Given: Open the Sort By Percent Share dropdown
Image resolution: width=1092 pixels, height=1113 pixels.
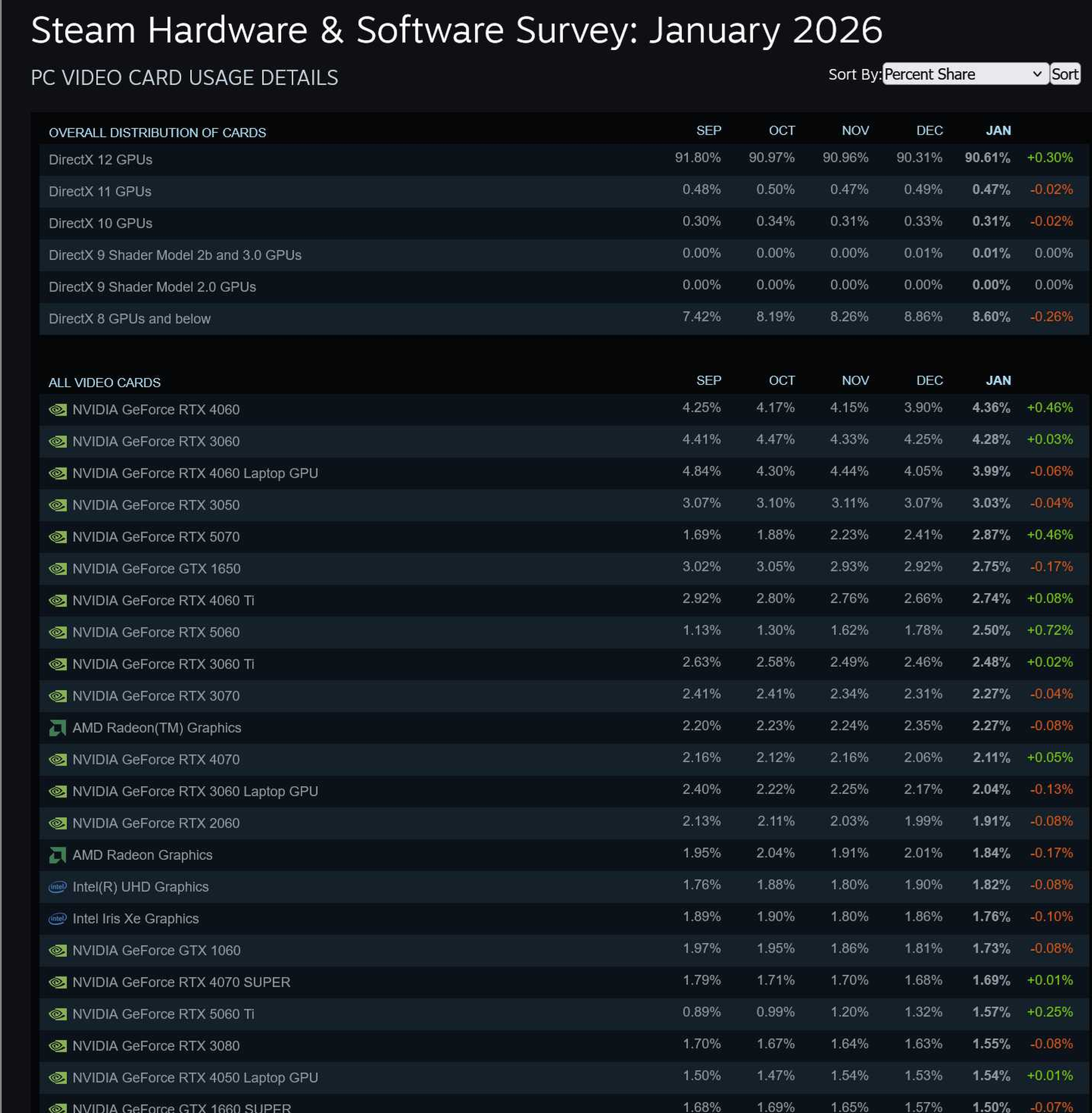Looking at the screenshot, I should point(965,74).
